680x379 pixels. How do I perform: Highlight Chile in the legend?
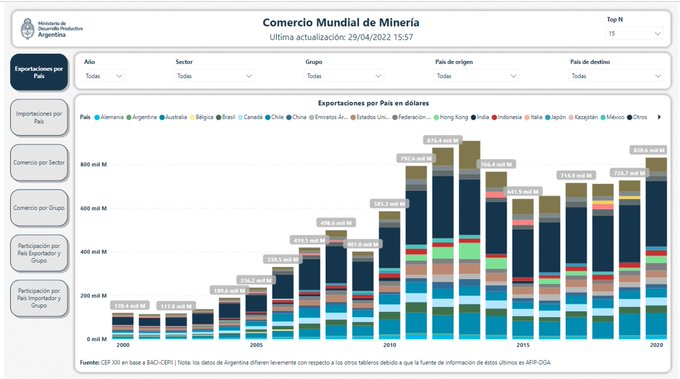pyautogui.click(x=275, y=117)
